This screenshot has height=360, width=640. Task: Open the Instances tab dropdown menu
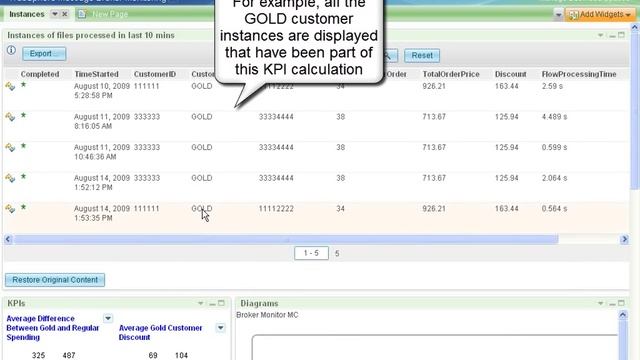pos(55,14)
